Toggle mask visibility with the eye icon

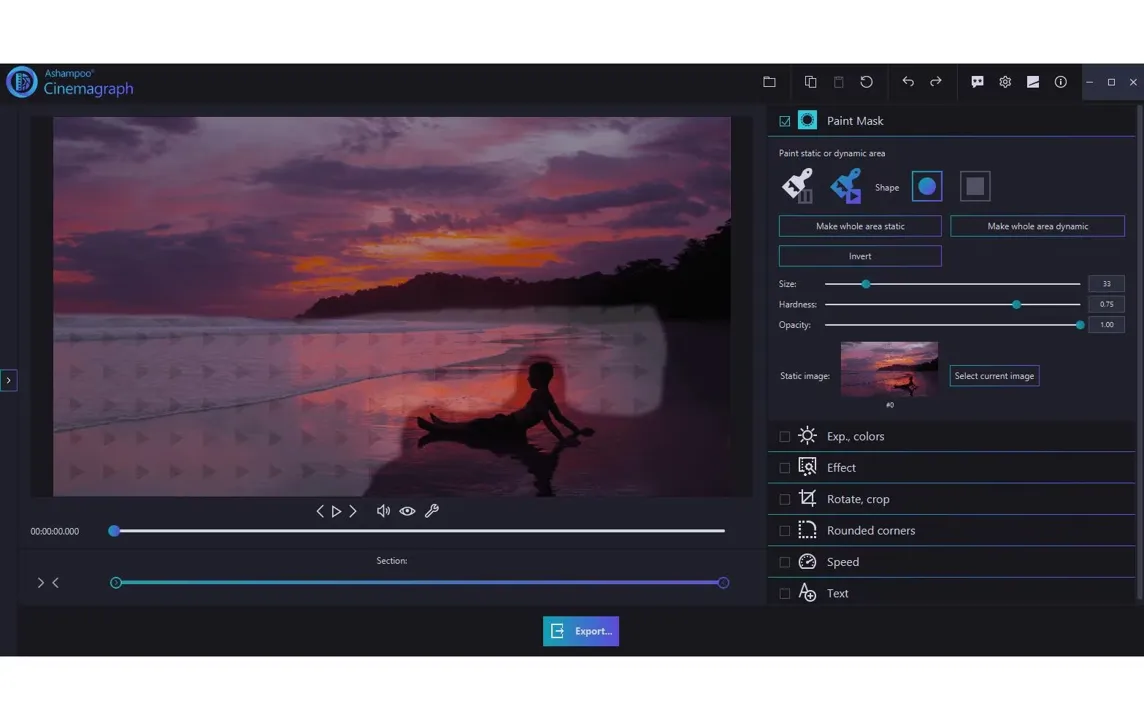tap(407, 511)
